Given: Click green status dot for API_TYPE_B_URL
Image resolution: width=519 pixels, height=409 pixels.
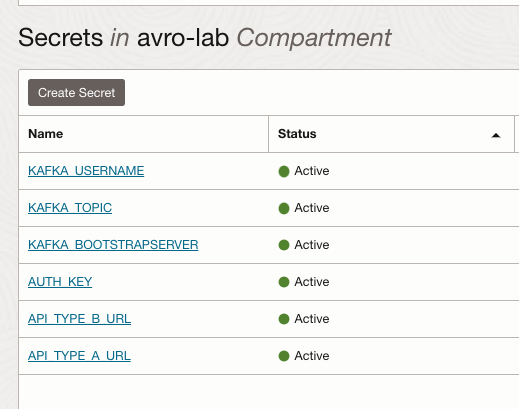Looking at the screenshot, I should point(284,319).
